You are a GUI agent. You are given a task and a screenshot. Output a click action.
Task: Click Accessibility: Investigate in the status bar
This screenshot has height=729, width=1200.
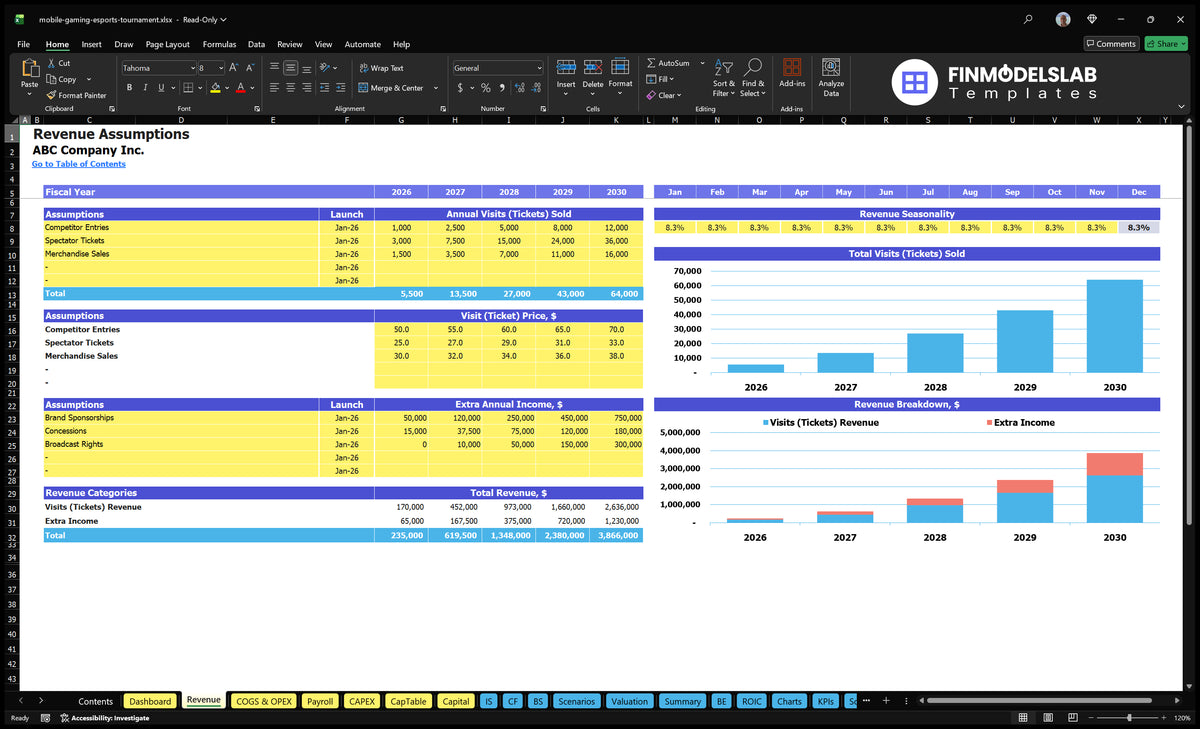pos(104,718)
